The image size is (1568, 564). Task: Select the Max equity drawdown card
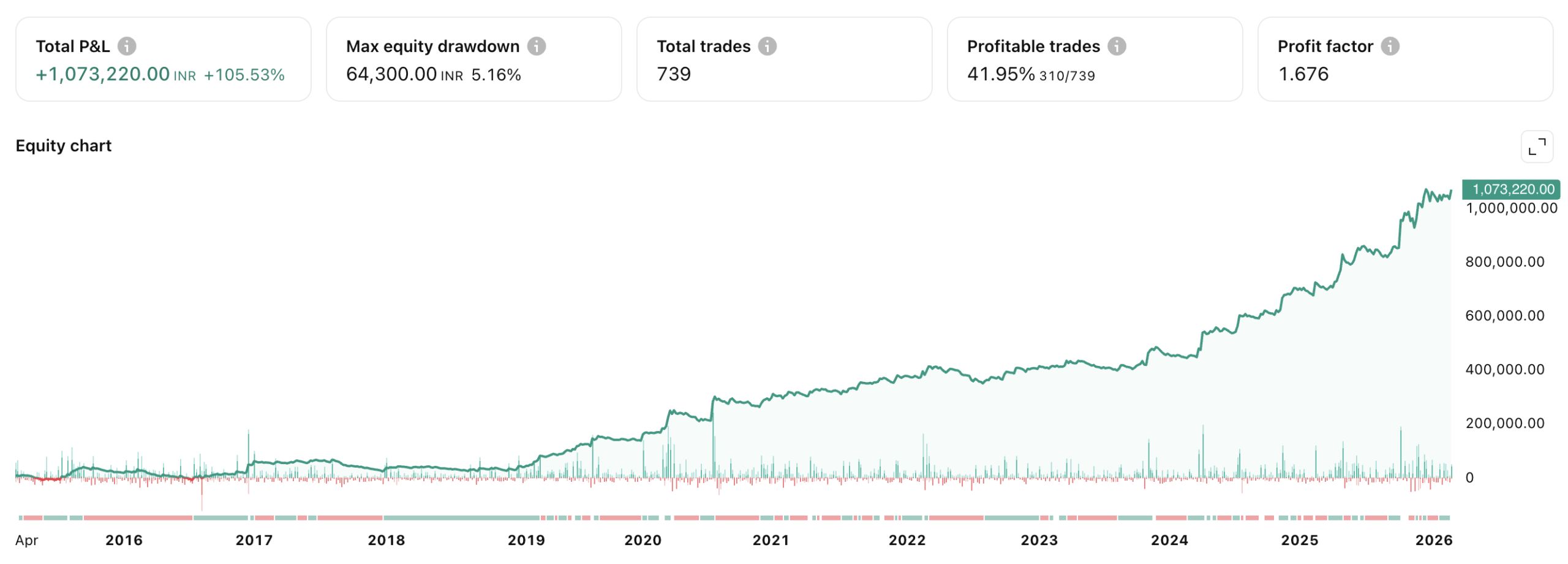click(475, 59)
